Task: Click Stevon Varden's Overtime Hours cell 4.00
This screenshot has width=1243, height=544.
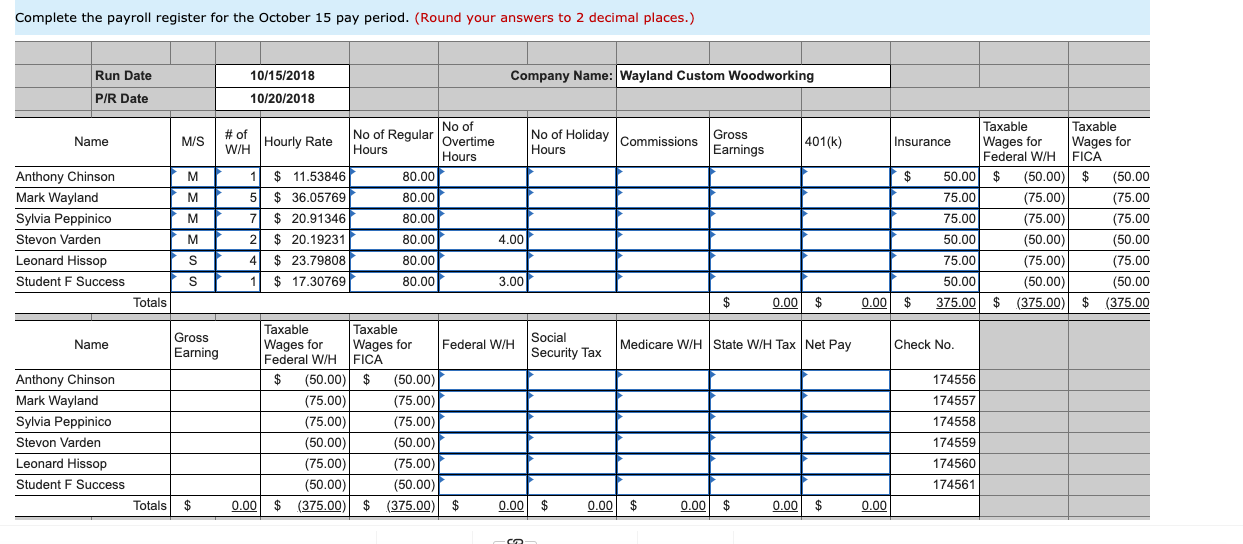Action: (x=482, y=240)
